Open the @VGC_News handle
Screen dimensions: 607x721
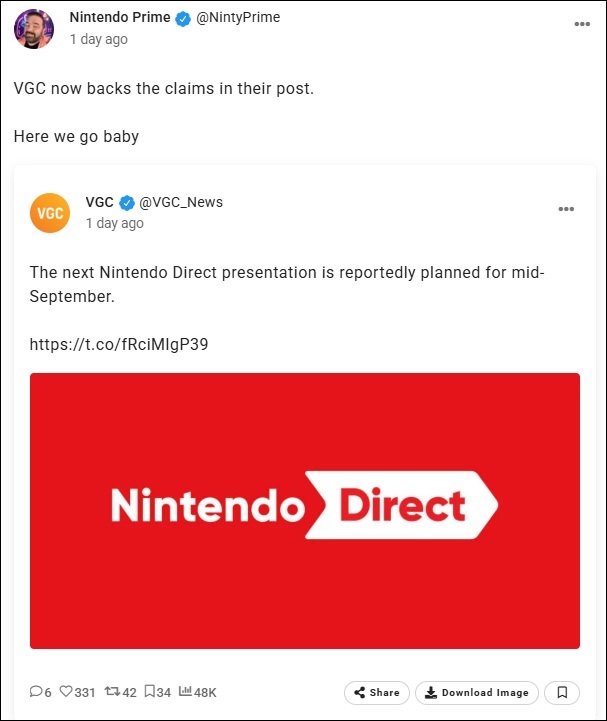click(181, 202)
